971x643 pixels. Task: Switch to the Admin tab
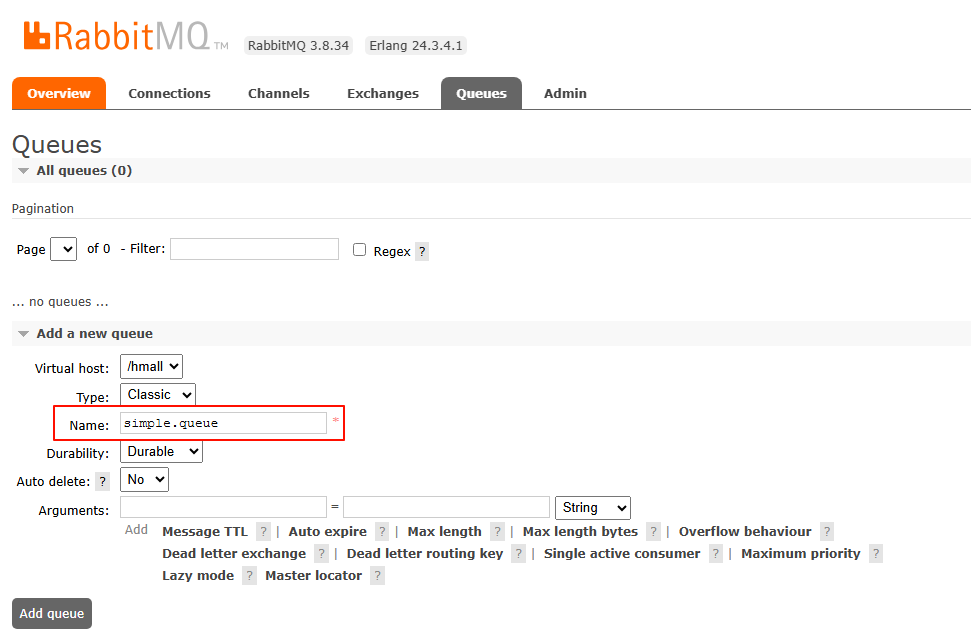pos(565,93)
